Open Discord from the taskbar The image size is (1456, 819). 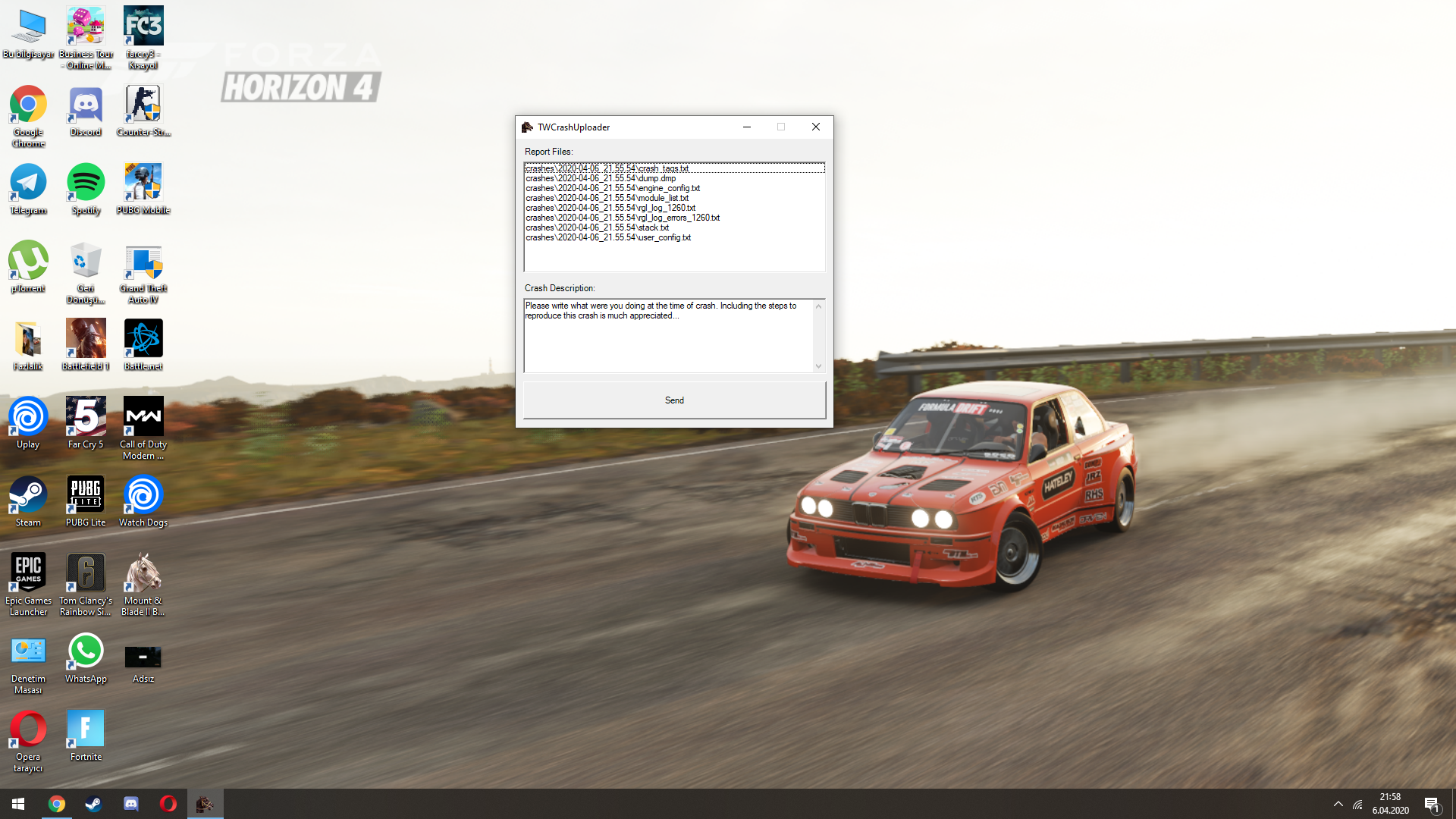click(x=130, y=804)
